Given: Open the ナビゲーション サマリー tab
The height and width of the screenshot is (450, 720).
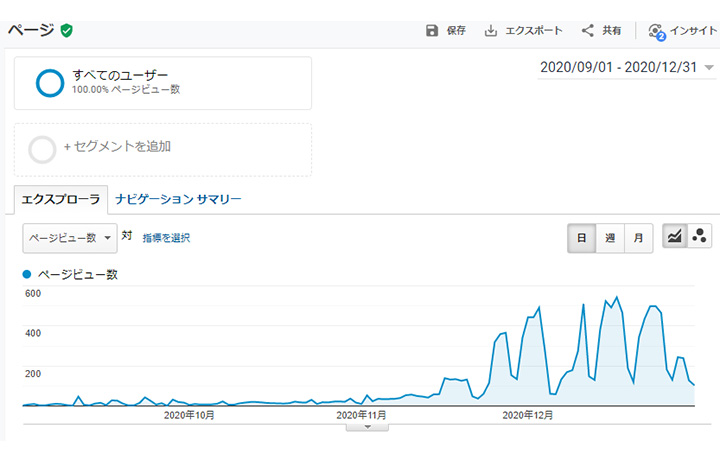Looking at the screenshot, I should [178, 199].
